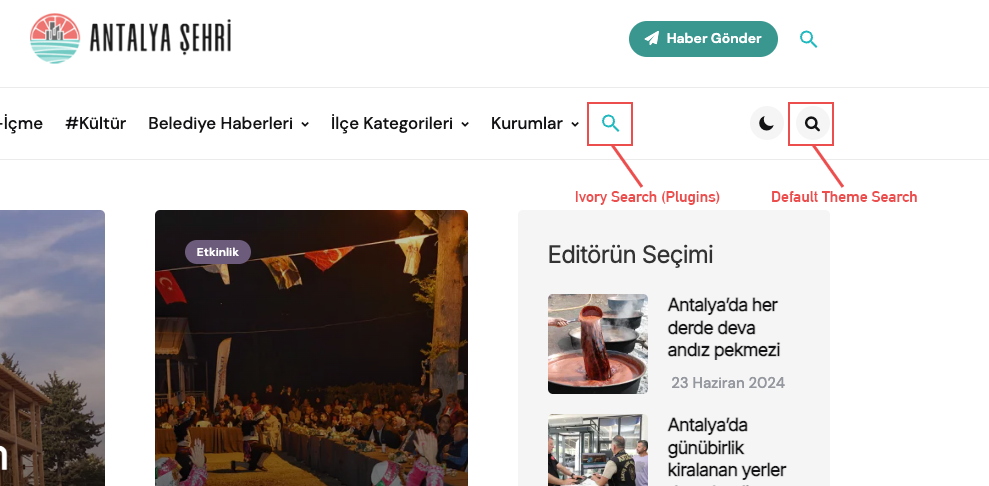Open 'Antalya'da günübirlik kiralanan yerler' headline
The width and height of the screenshot is (989, 486).
[x=727, y=450]
